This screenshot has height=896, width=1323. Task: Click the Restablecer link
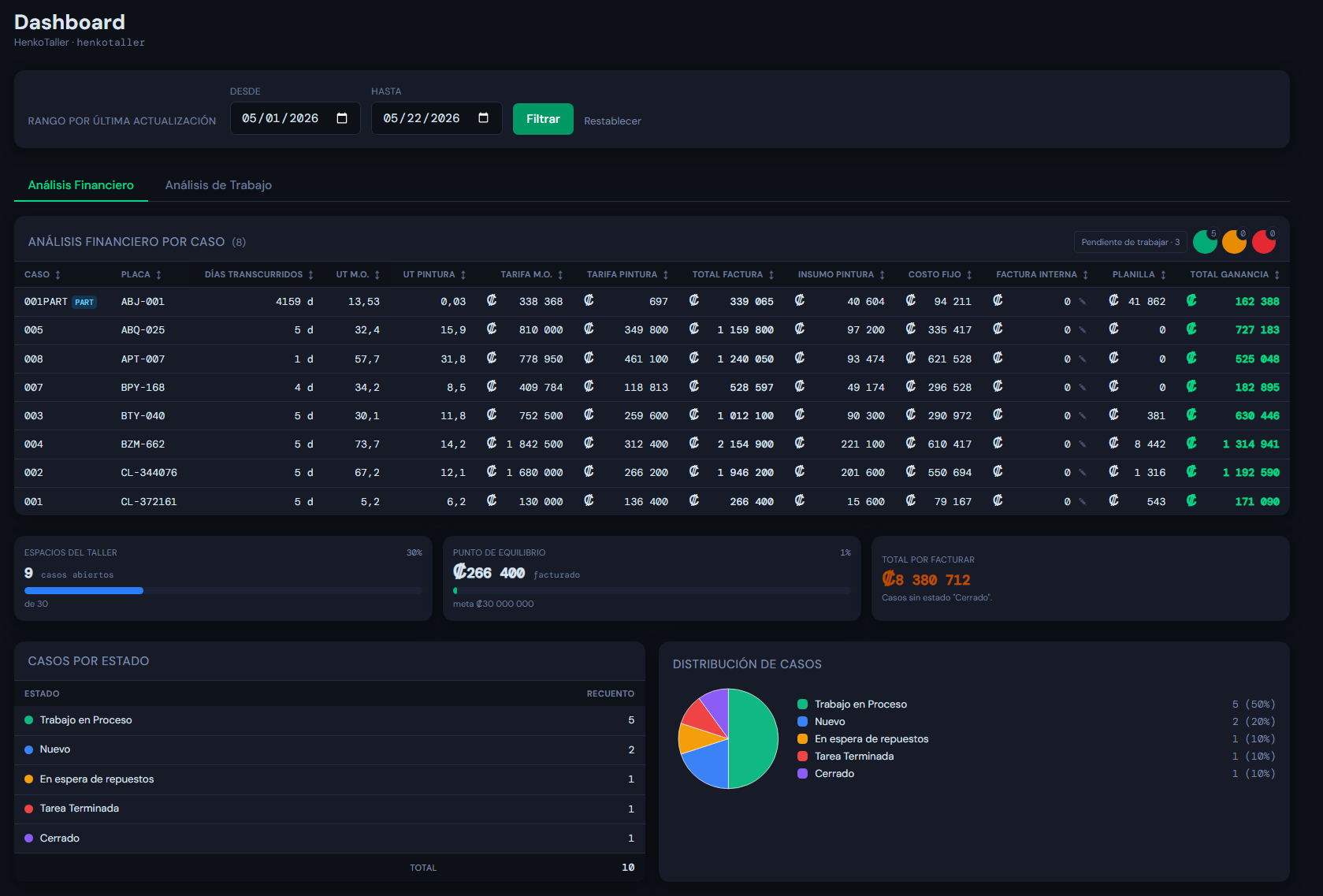click(x=612, y=121)
